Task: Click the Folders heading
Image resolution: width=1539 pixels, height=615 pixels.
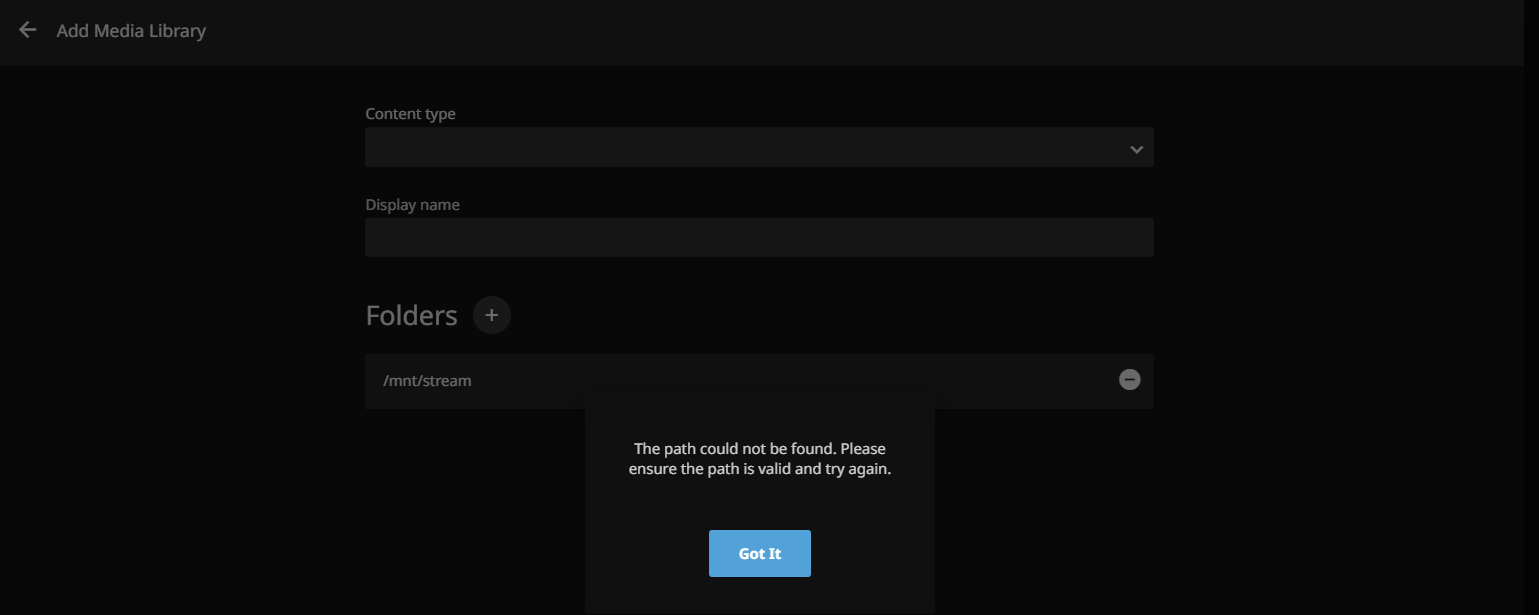Action: click(411, 316)
